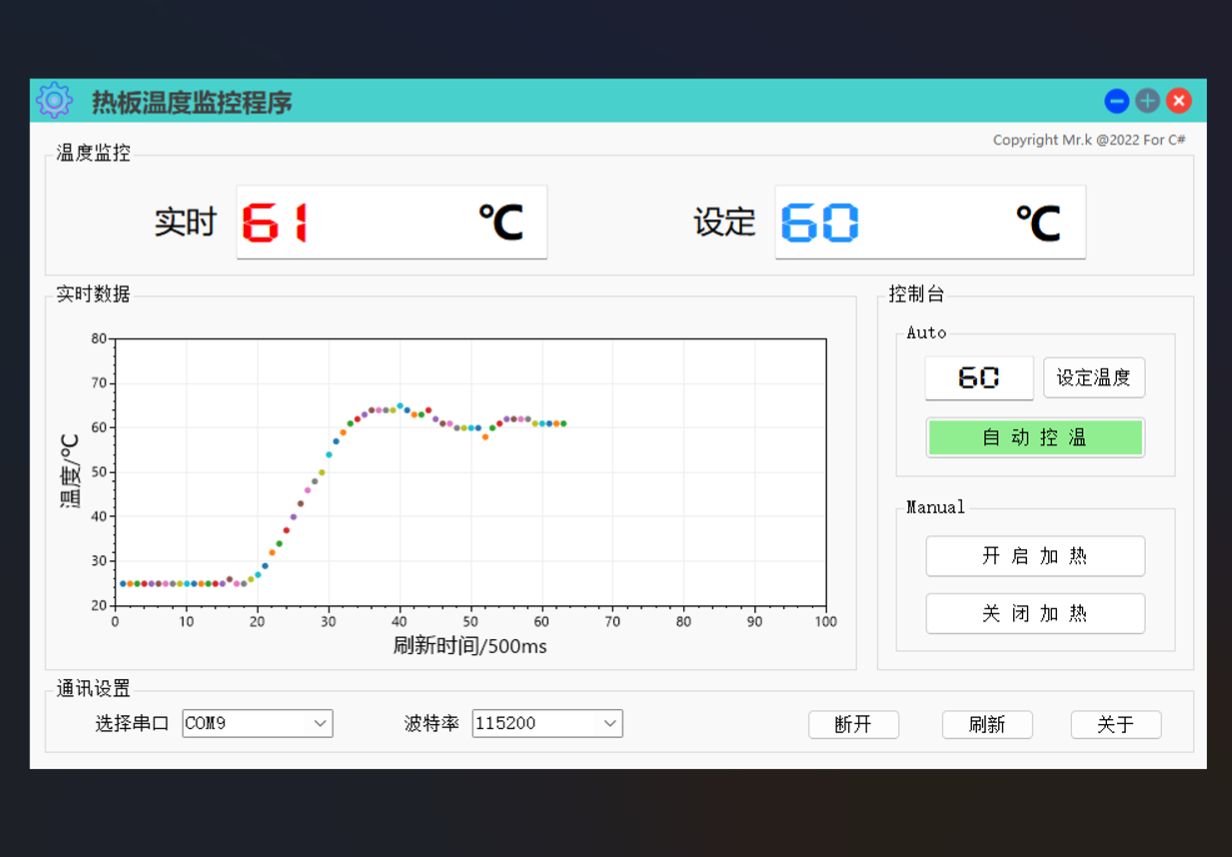Maximize the window with the gray plus button

tap(1148, 101)
